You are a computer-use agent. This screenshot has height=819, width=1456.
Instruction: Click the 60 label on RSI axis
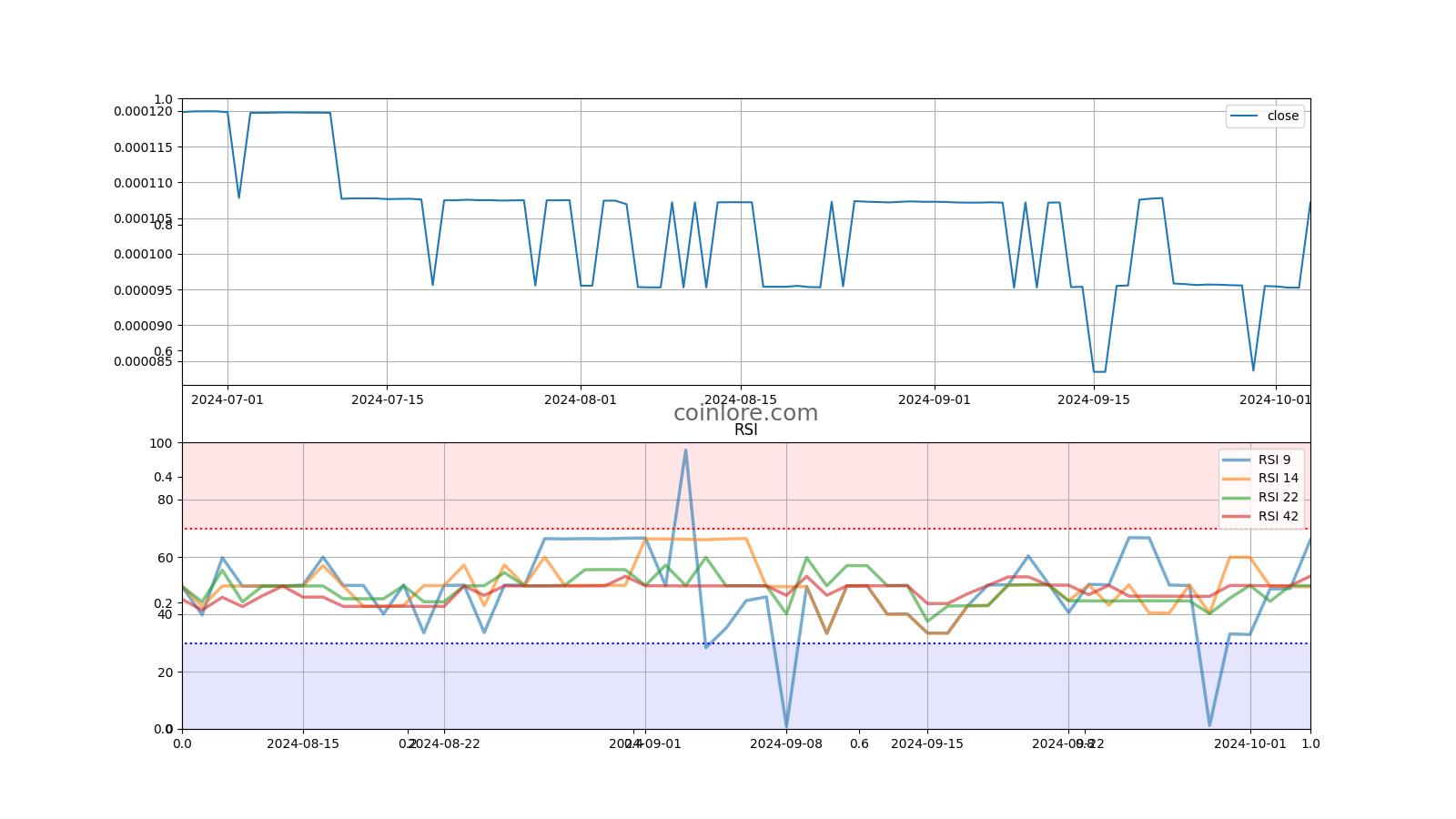(165, 557)
